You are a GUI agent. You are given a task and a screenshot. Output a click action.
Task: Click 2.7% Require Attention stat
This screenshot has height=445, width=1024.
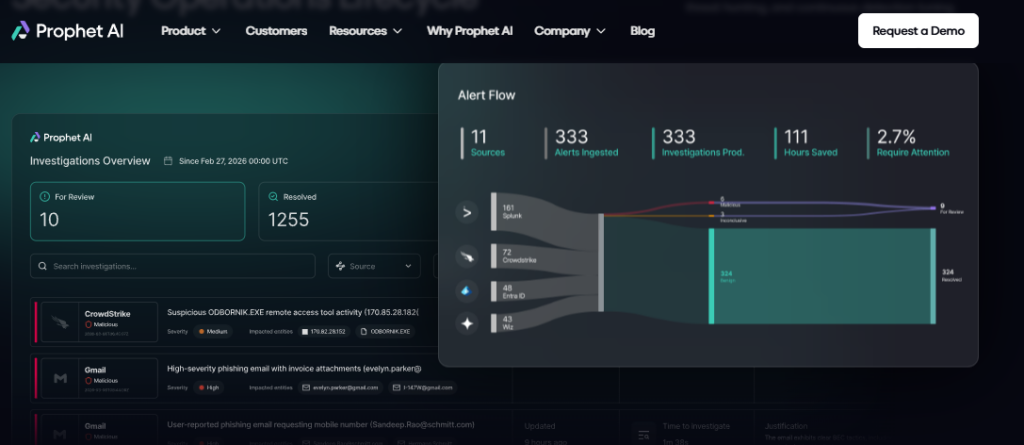tap(909, 143)
